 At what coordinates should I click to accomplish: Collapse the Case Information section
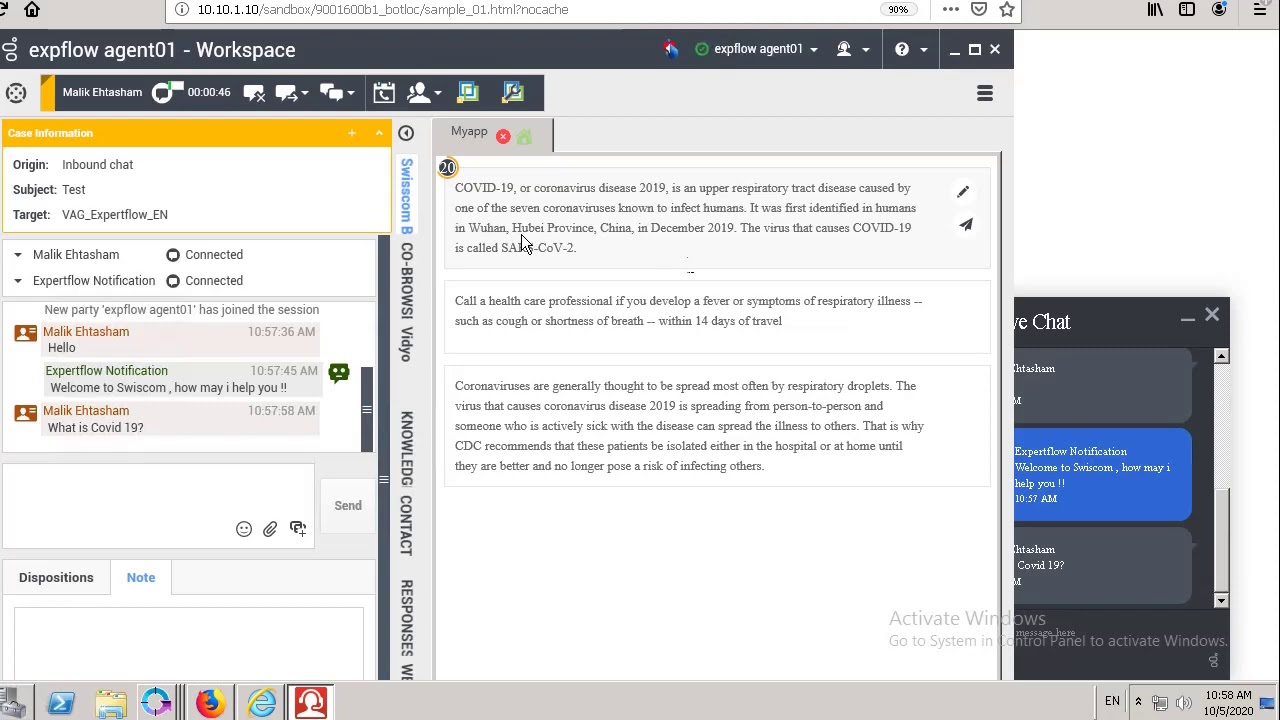click(x=379, y=133)
